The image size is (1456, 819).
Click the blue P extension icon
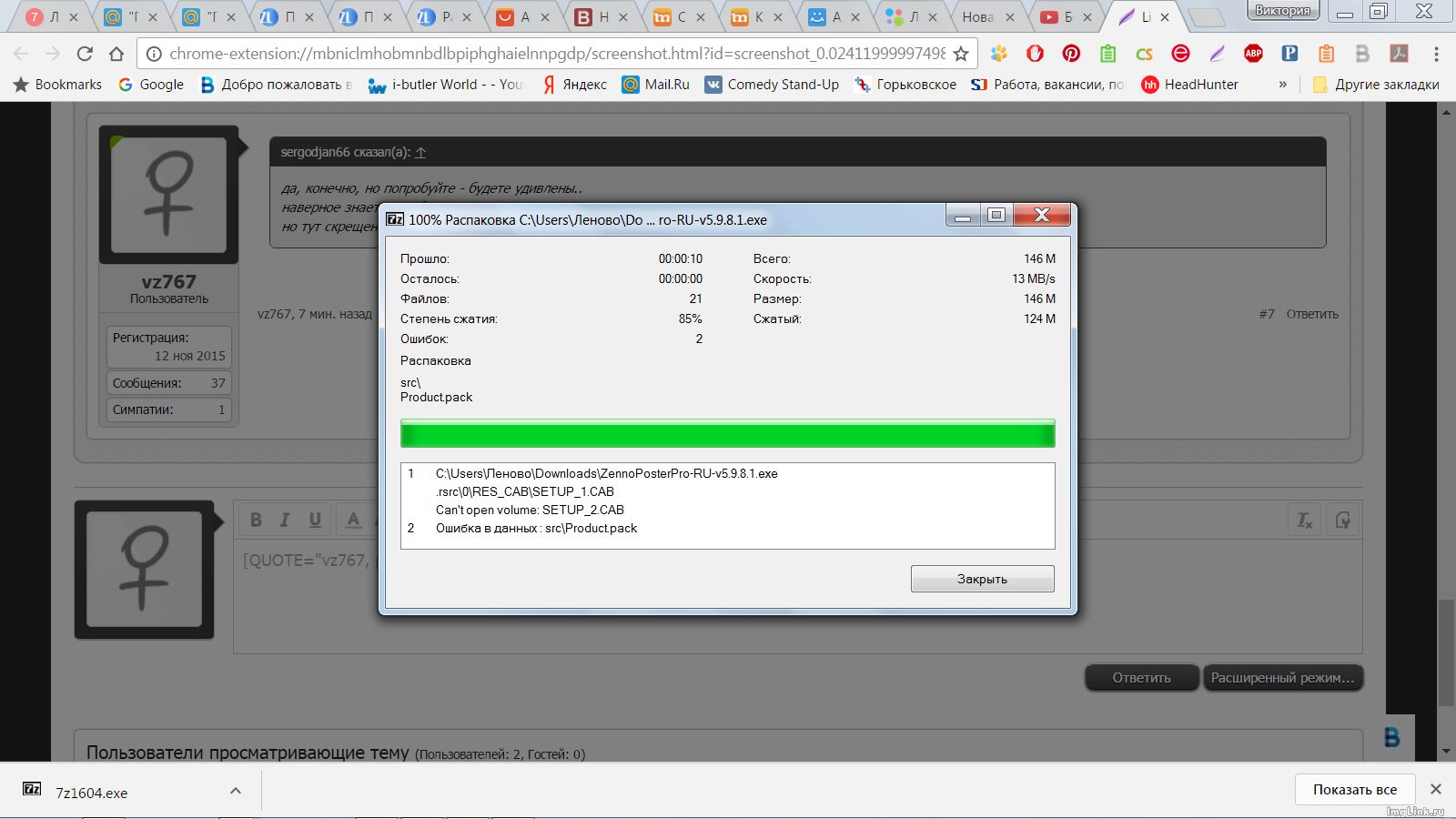(x=1289, y=54)
